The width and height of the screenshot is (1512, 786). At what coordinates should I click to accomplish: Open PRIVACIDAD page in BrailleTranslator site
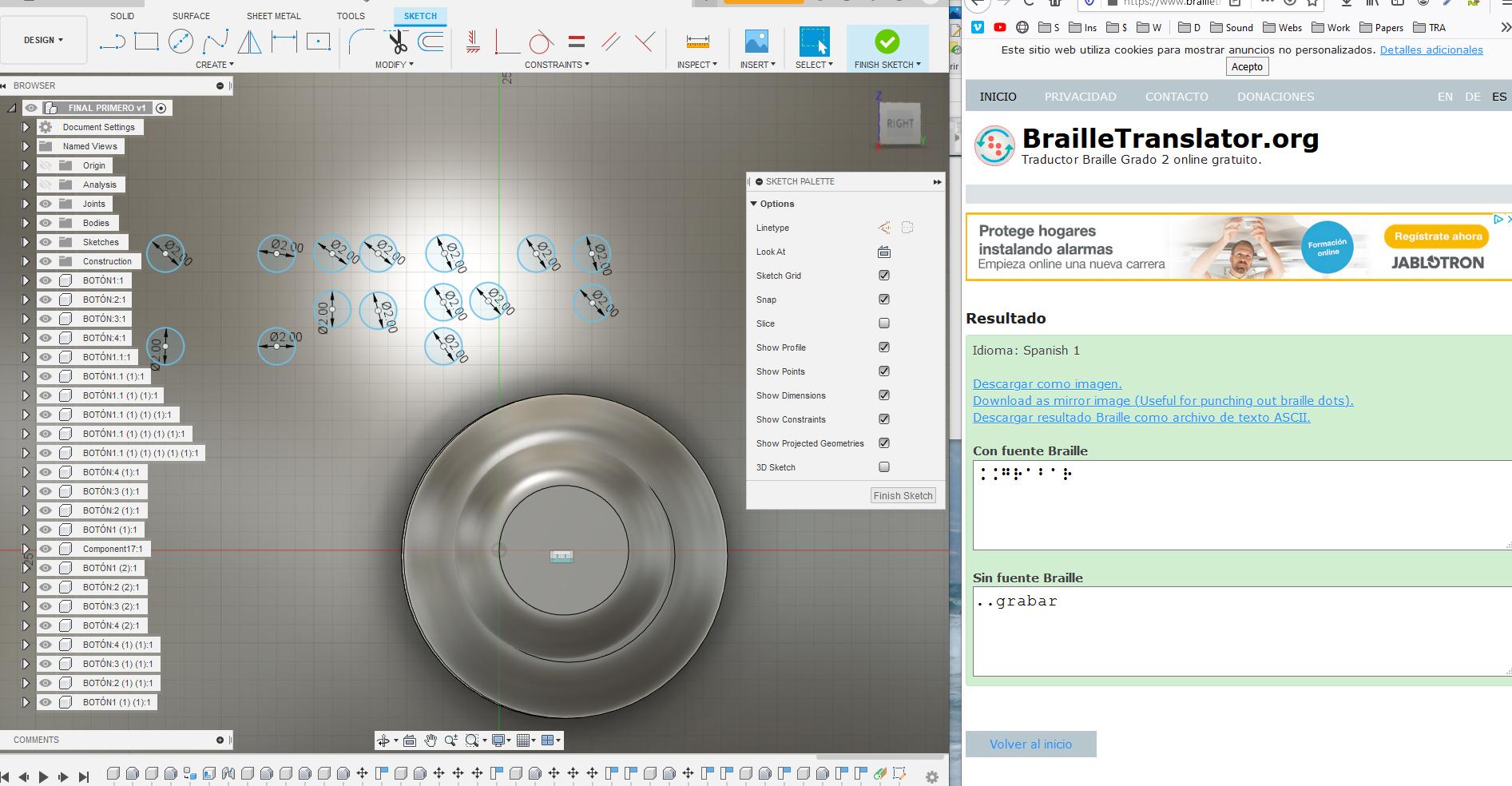(1080, 97)
